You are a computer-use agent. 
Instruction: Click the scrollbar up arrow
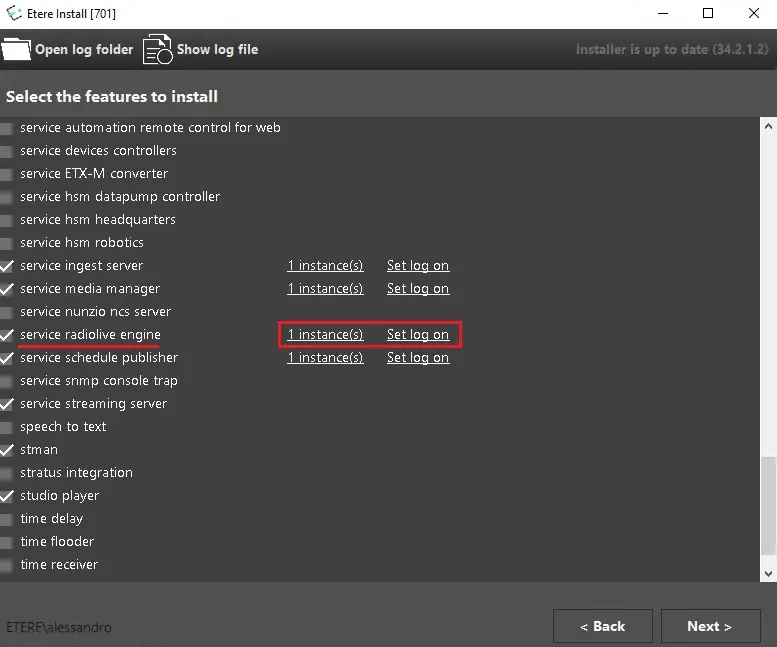pyautogui.click(x=768, y=127)
